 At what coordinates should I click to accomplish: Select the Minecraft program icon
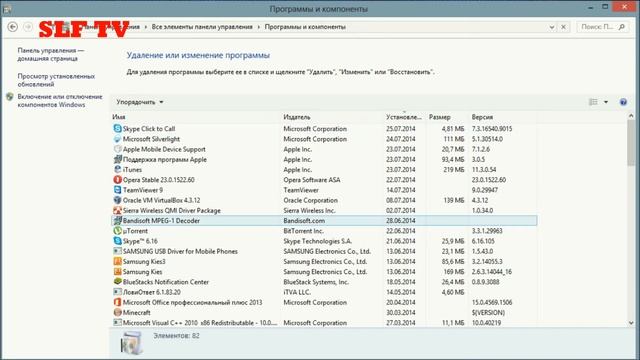tap(118, 312)
